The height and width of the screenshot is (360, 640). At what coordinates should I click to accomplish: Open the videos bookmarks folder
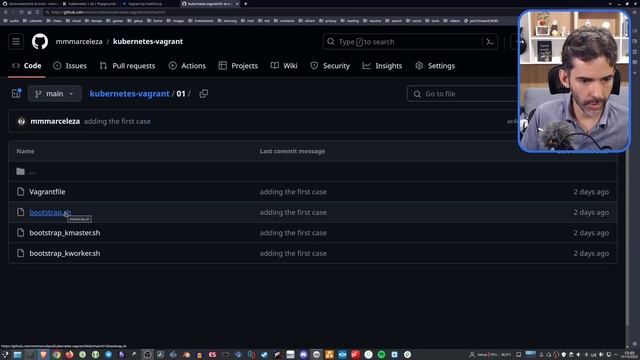pyautogui.click(x=452, y=20)
